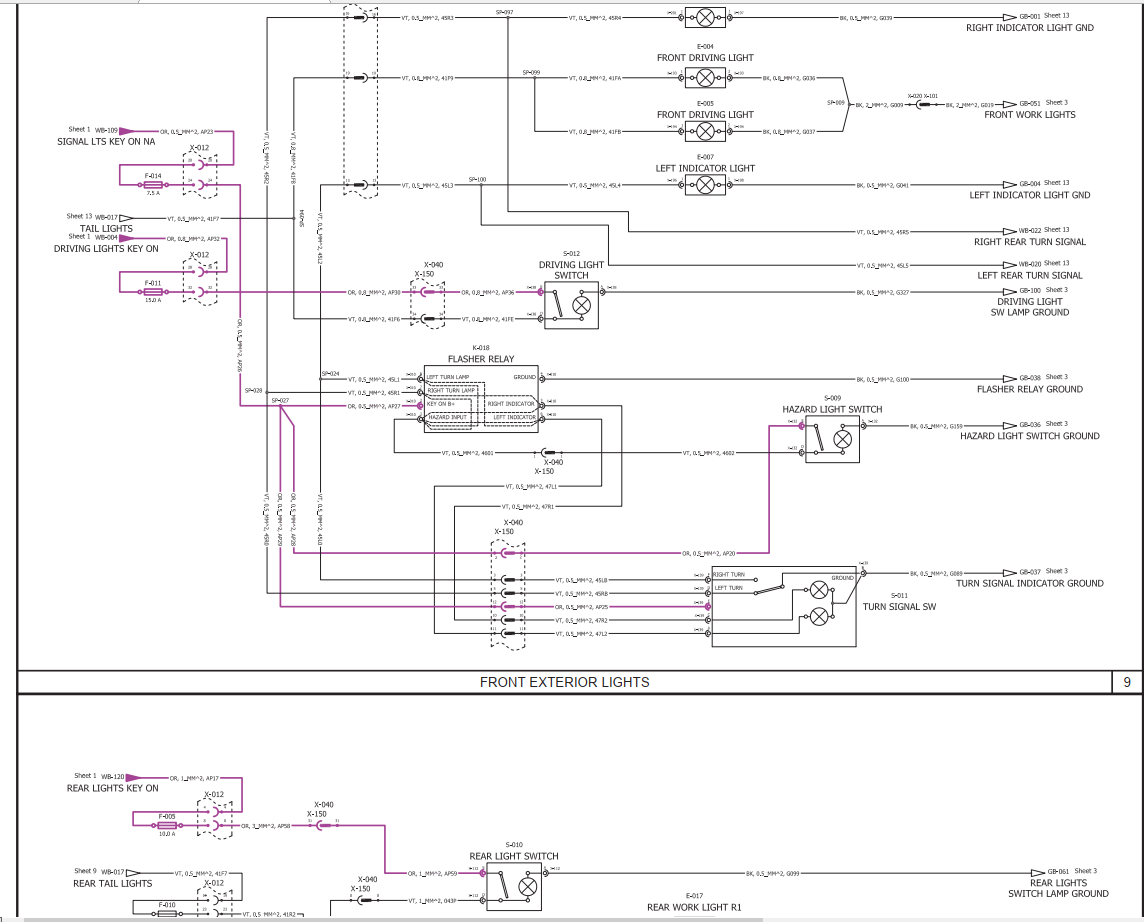Select the E-007 left indicator light lamp symbol
The width and height of the screenshot is (1144, 922).
(705, 185)
